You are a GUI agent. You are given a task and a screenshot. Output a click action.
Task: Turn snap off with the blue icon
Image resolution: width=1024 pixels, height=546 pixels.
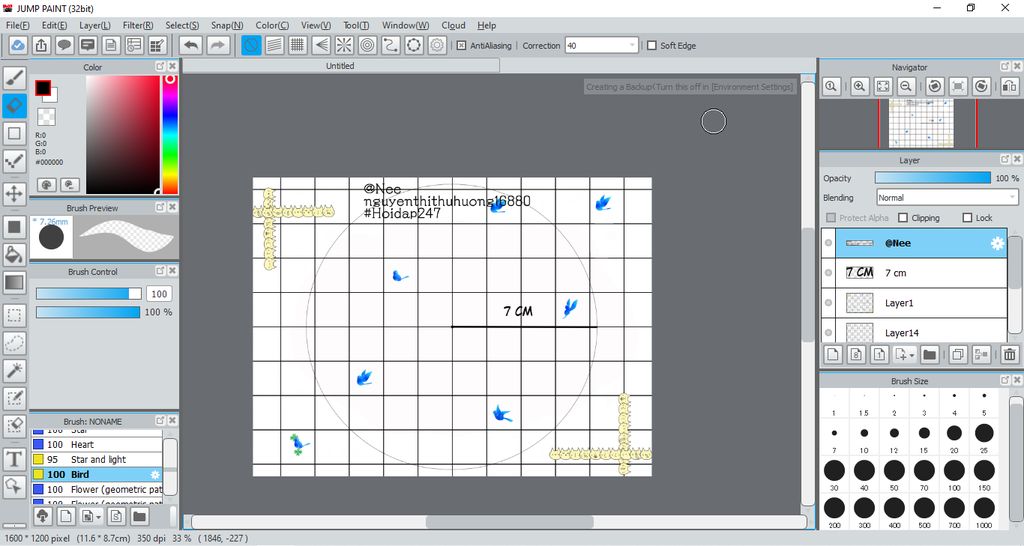coord(251,45)
